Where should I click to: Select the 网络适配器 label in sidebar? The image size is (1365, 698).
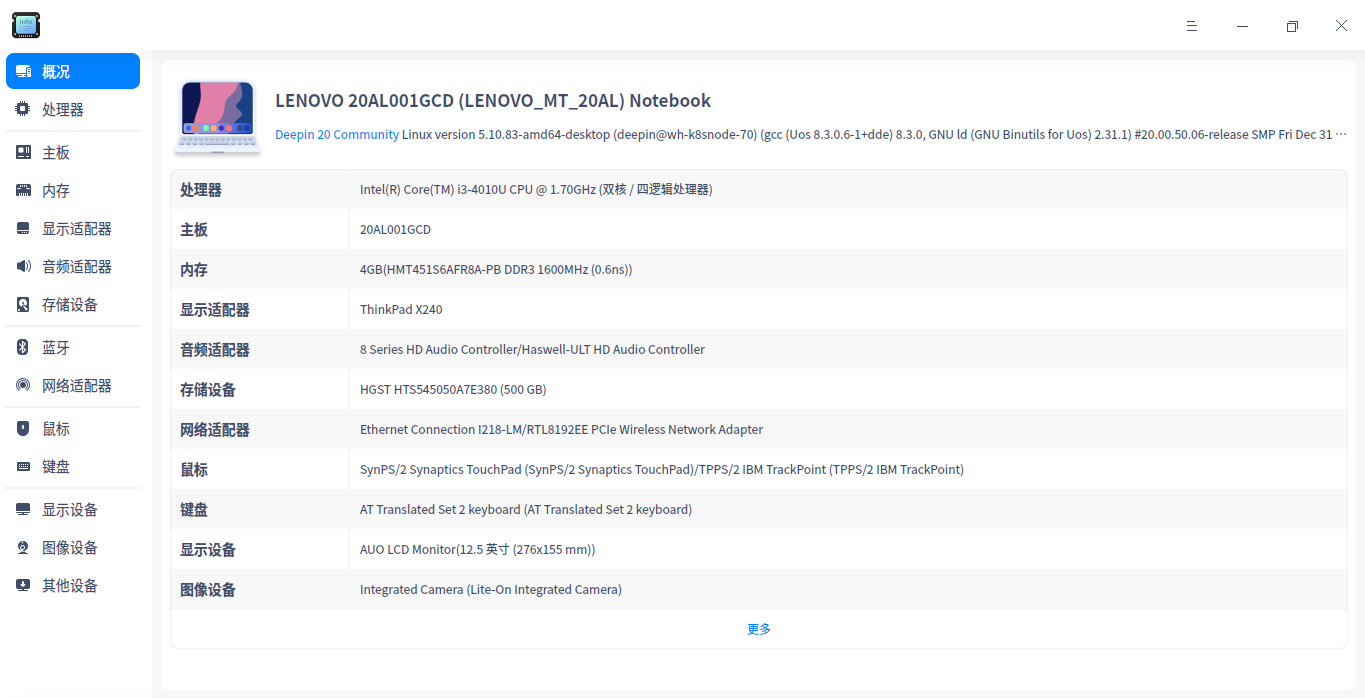[x=77, y=386]
